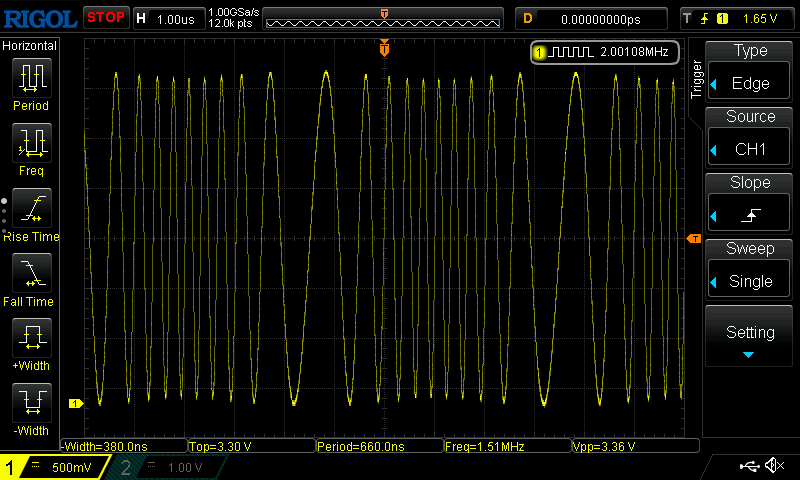Click the Freq=1.51MHz measurement readout
The height and width of the screenshot is (480, 800).
508,447
